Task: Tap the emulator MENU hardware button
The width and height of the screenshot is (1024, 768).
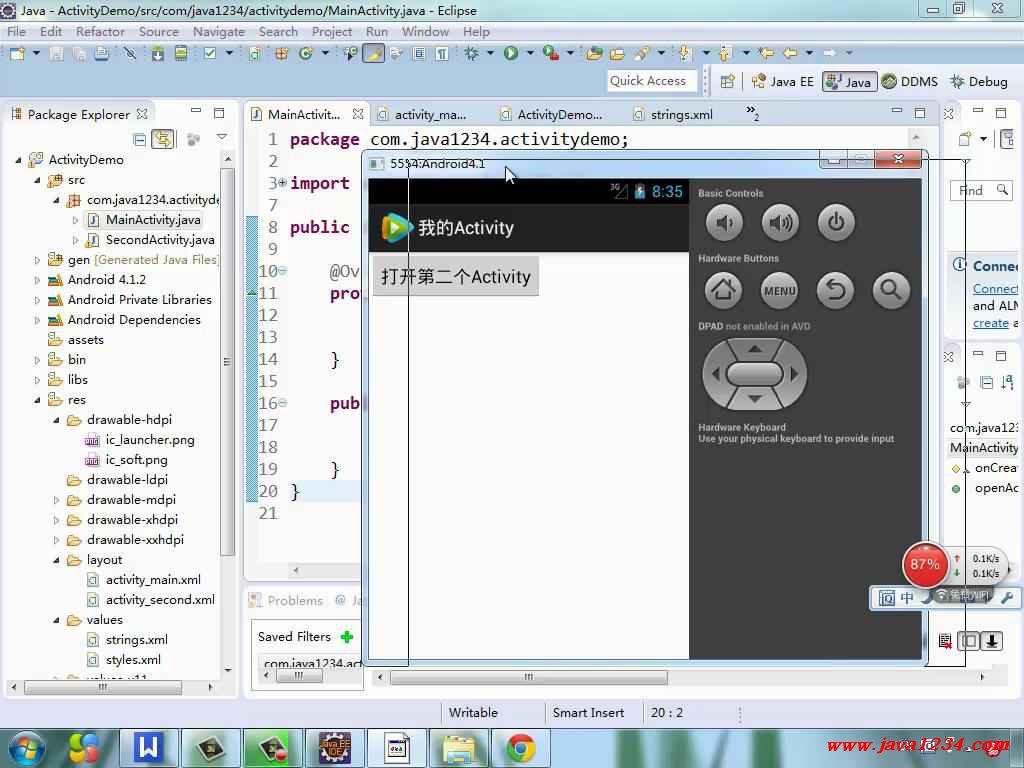Action: 780,290
